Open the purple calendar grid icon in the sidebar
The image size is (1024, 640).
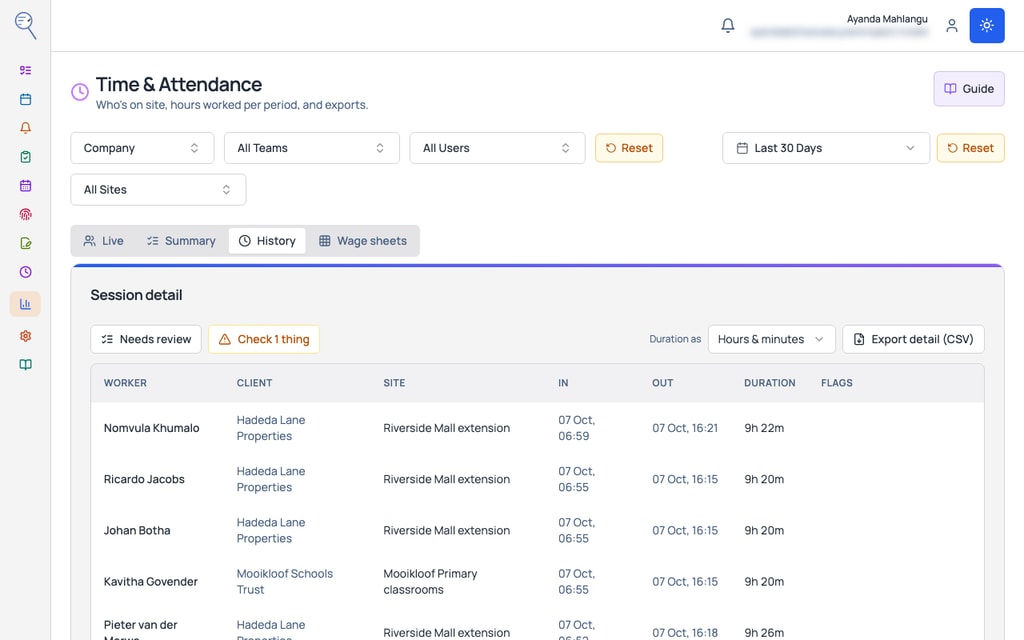pyautogui.click(x=25, y=185)
